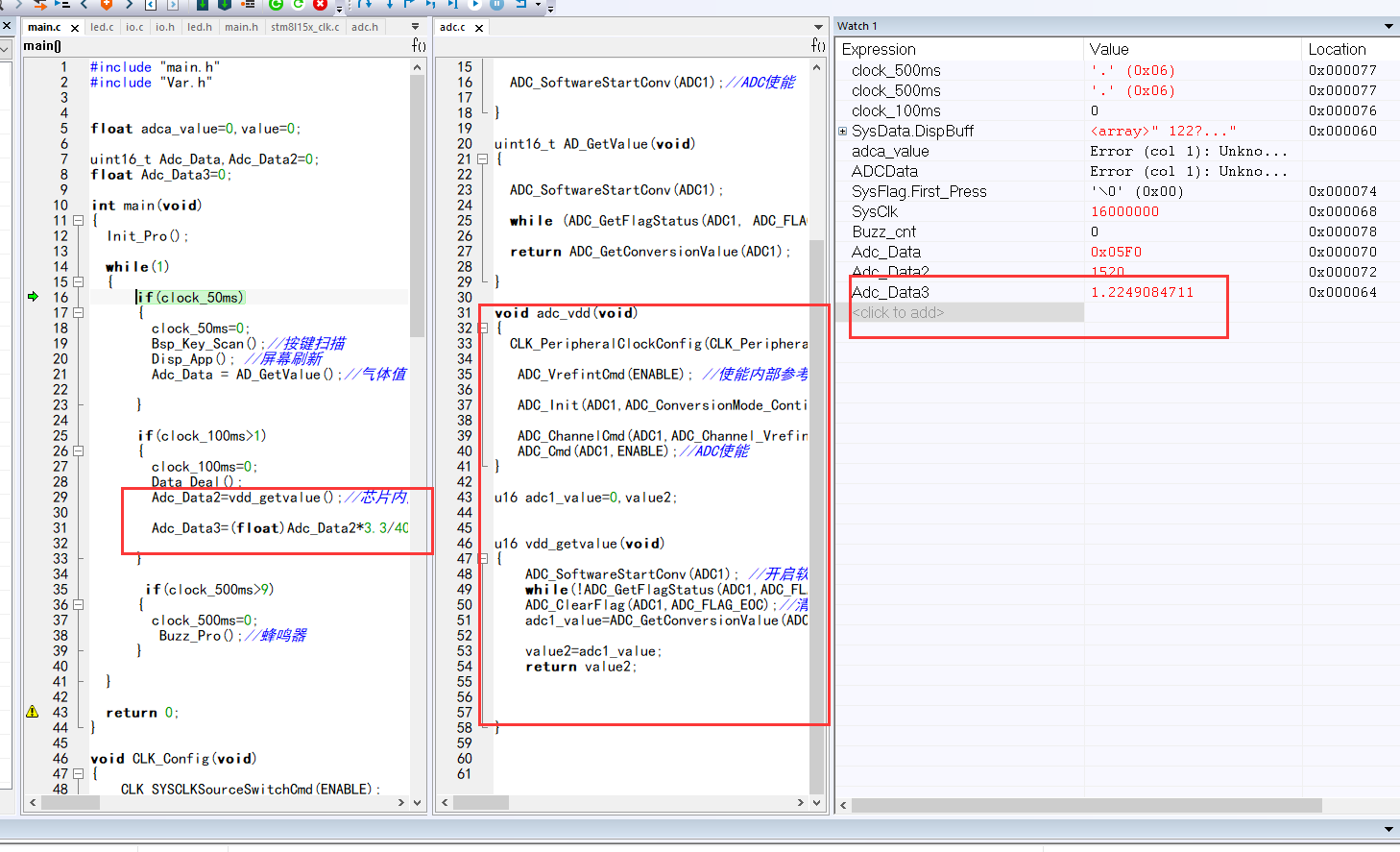Click the Step Into debug icon
Viewport: 1400px width, 852px height.
pos(390,6)
